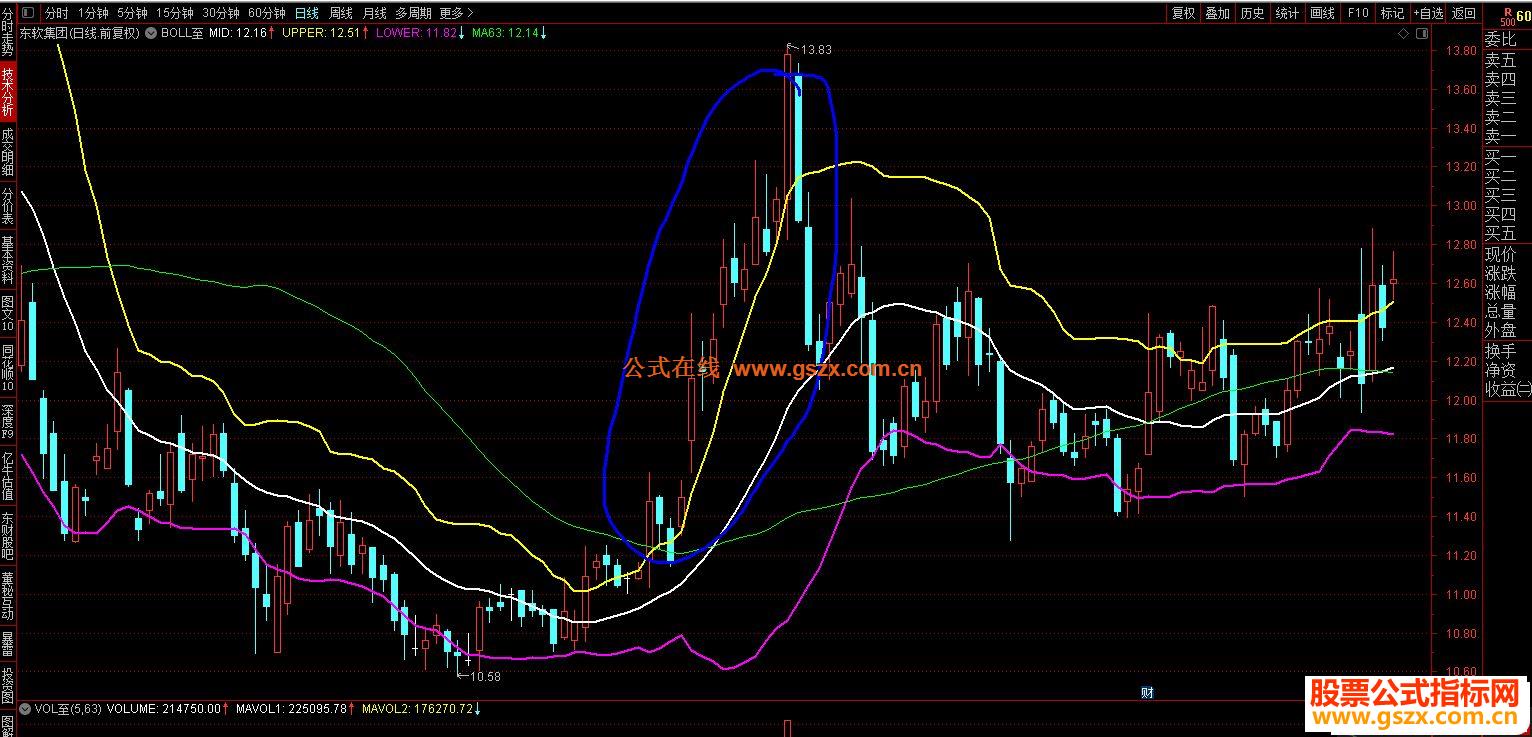This screenshot has width=1532, height=737.
Task: Expand the VOL indicator dropdown arrow
Action: point(25,709)
